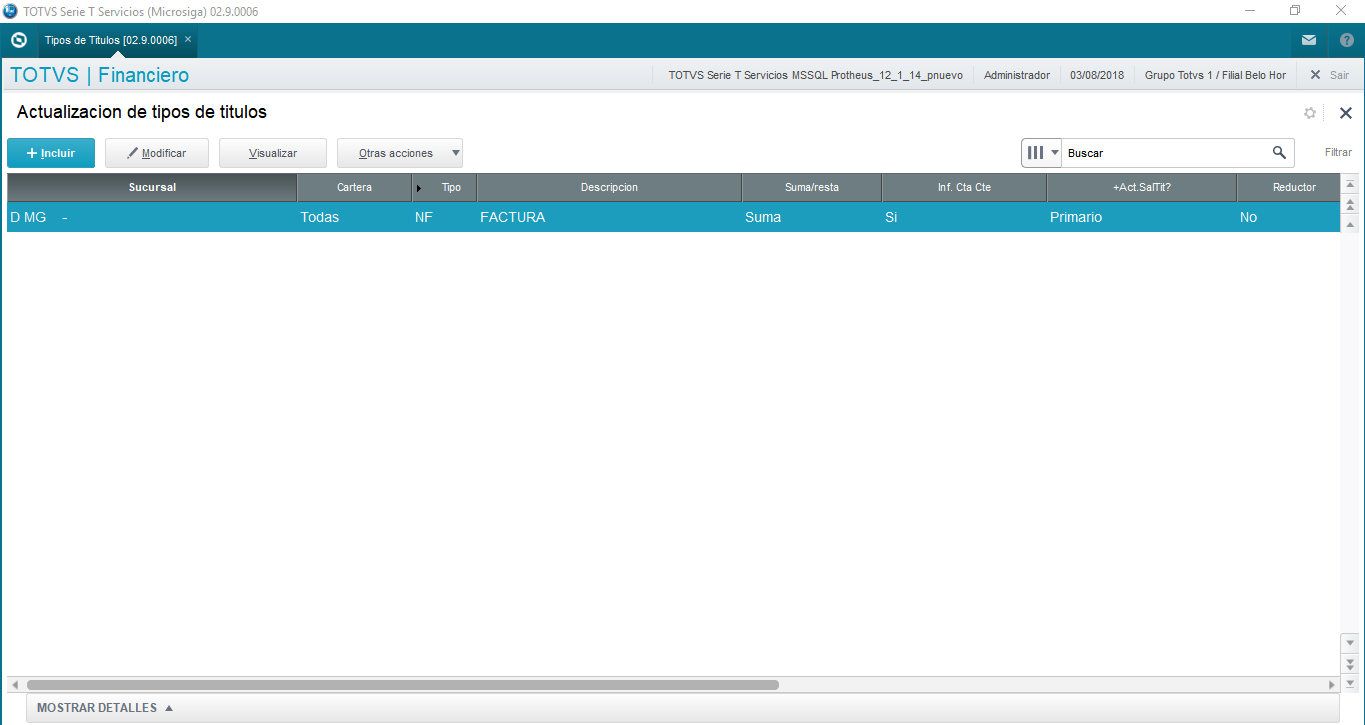
Task: Open the gear settings icon for the browse
Action: coord(1310,113)
